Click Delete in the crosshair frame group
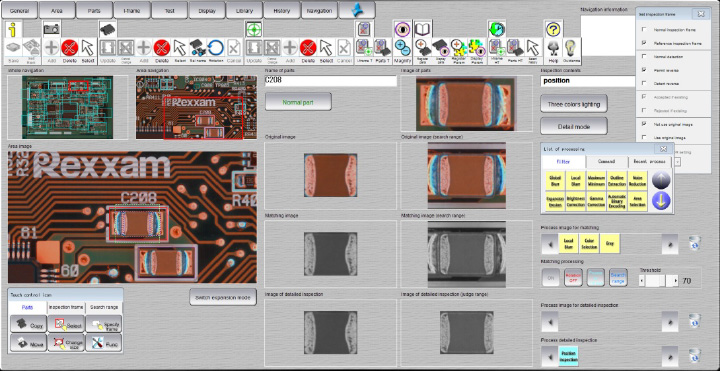Screen dimensions: 720x371 tap(308, 51)
